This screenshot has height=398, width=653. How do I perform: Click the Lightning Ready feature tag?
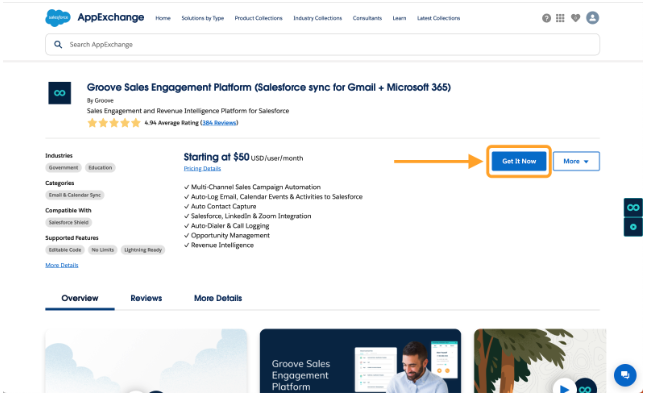143,250
